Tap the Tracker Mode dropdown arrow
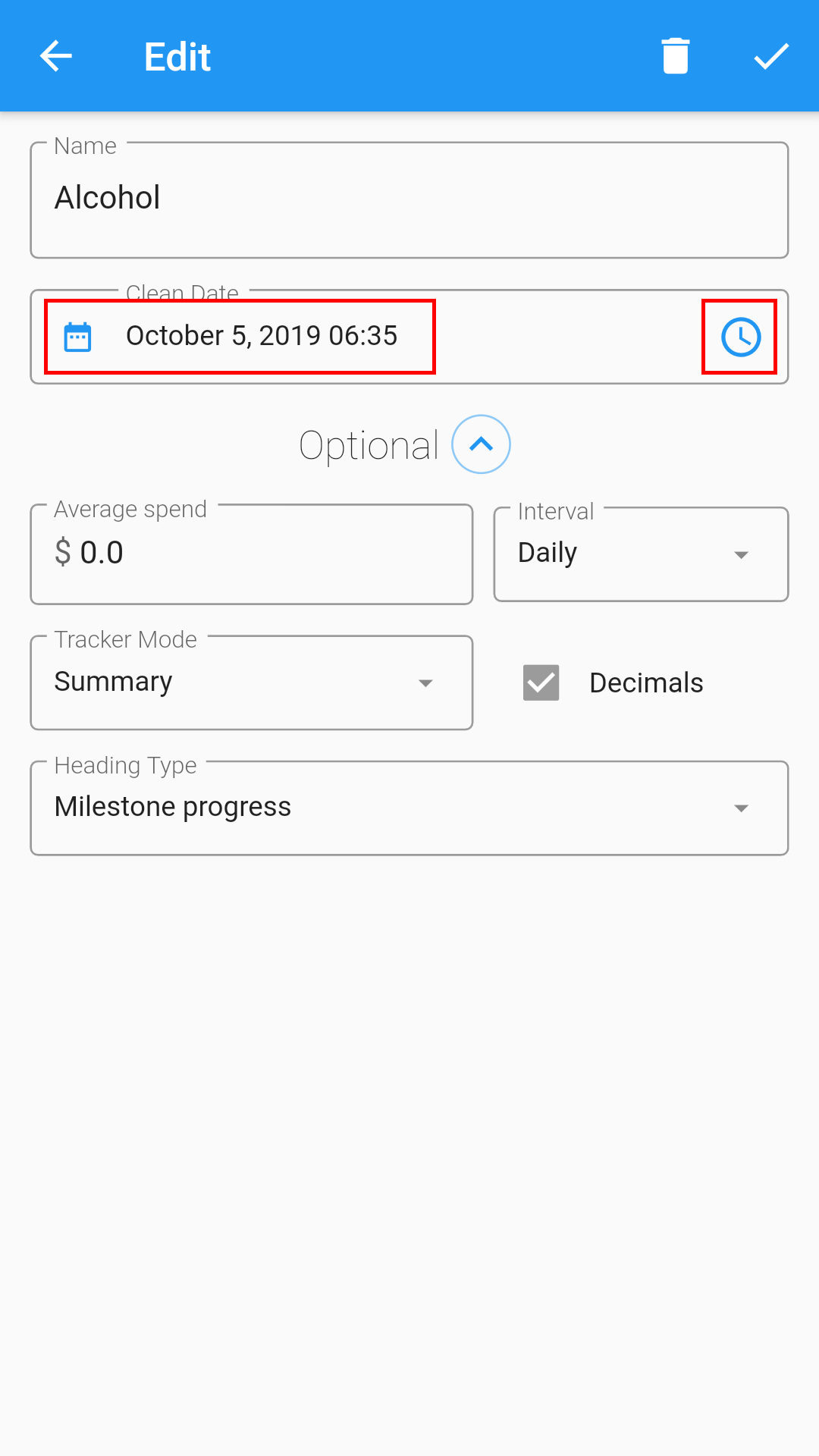This screenshot has height=1456, width=819. click(425, 683)
